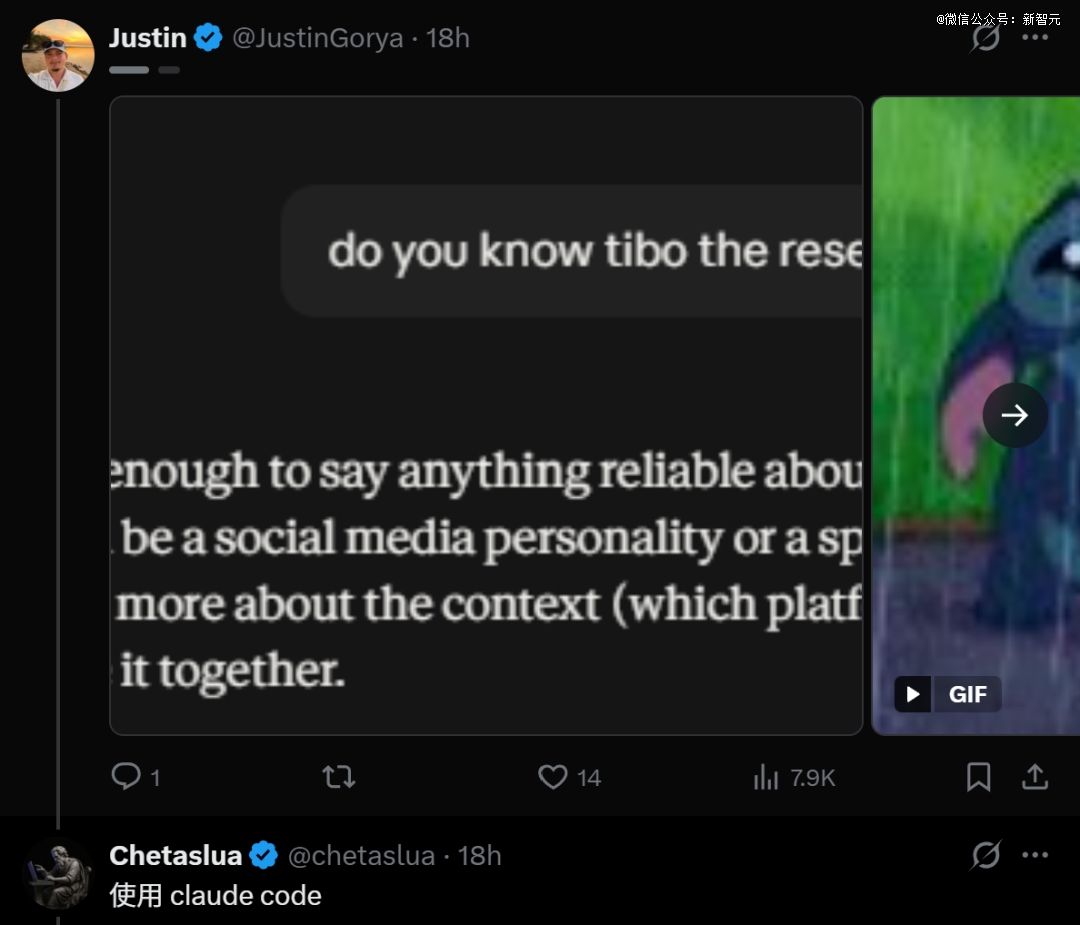Screen dimensions: 1080x925
Task: Open the reply icon on Justin's tweet
Action: [x=126, y=776]
